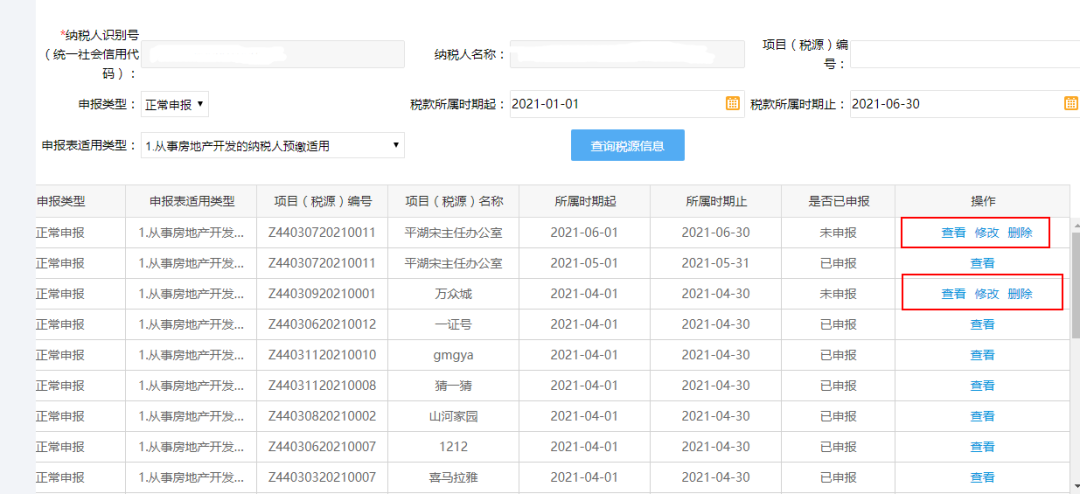Viewport: 1080px width, 494px height.
Task: Click 查看 in the 猜一猜 row
Action: (x=982, y=386)
